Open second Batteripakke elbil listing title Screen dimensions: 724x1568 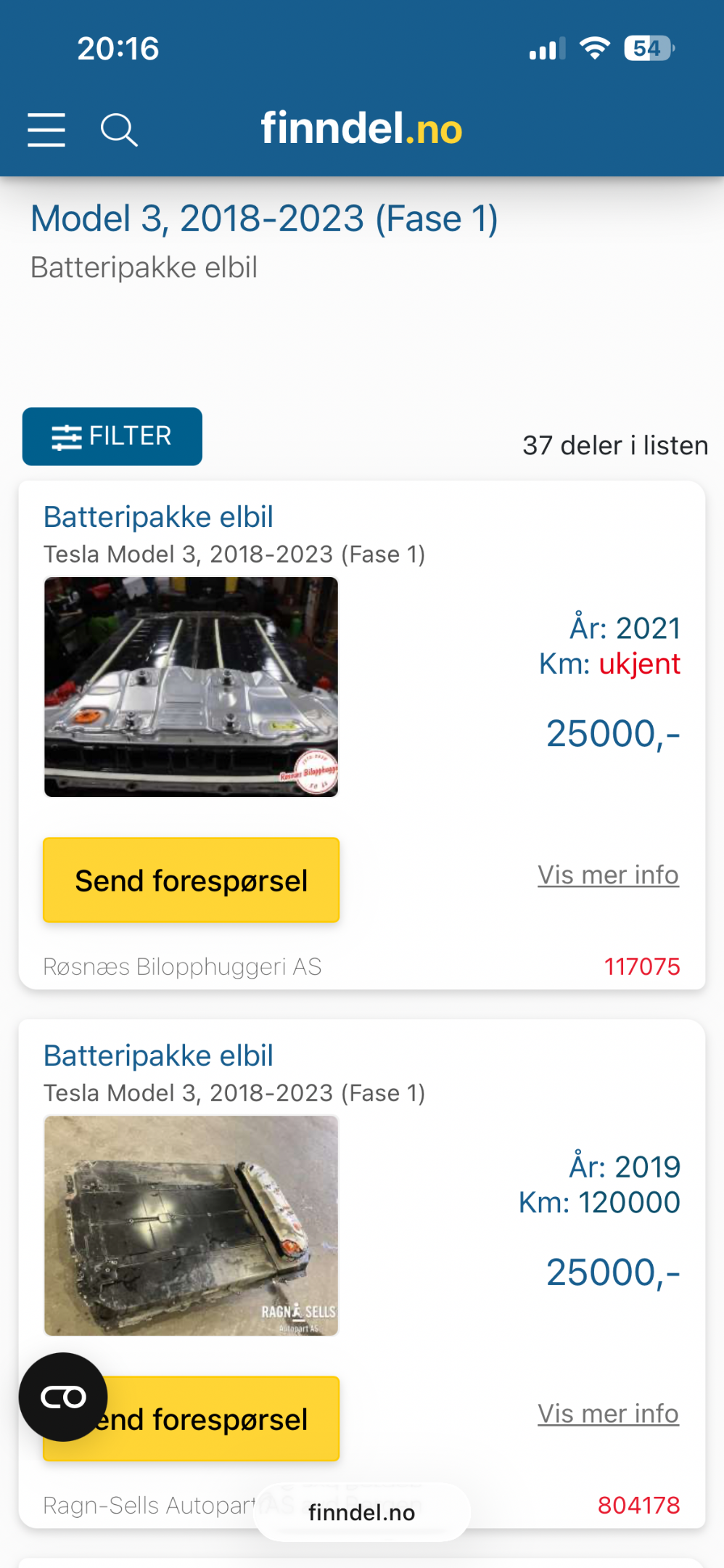click(x=158, y=1055)
